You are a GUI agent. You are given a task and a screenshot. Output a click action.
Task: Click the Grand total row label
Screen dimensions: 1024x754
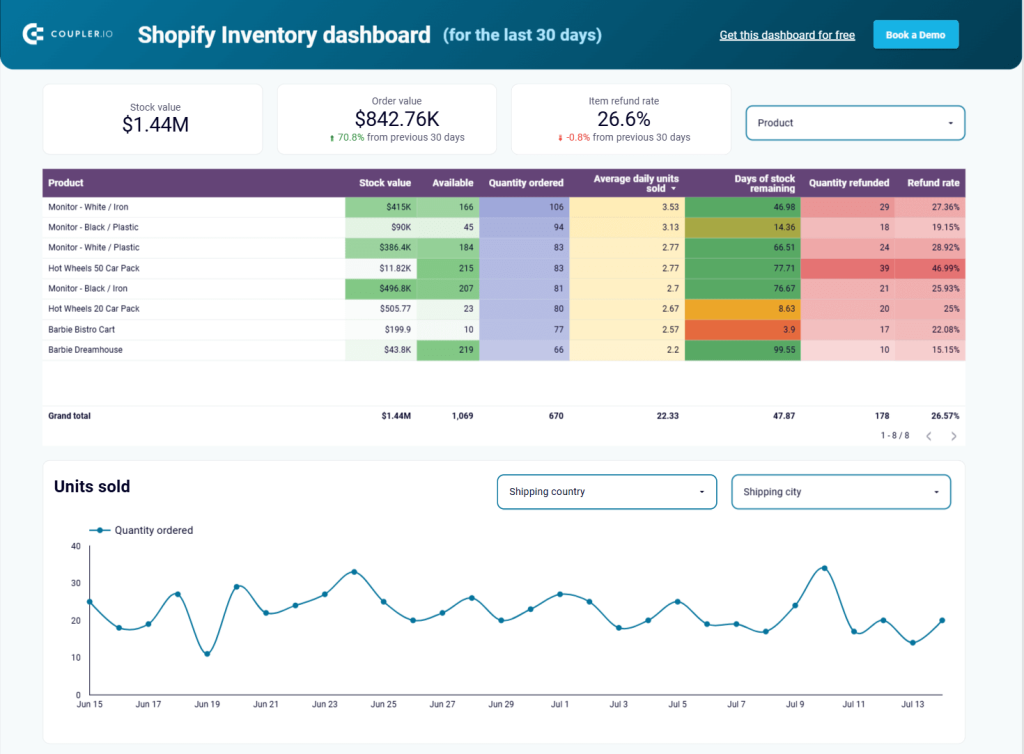[x=69, y=416]
